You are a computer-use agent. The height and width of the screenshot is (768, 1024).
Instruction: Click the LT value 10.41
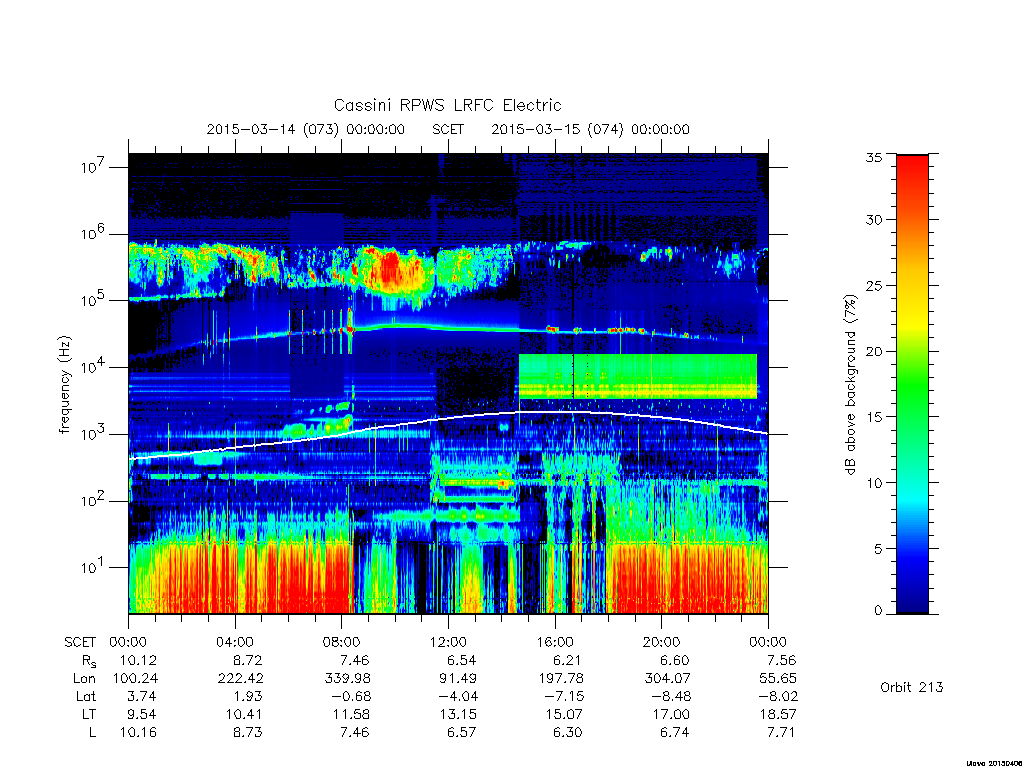(244, 714)
